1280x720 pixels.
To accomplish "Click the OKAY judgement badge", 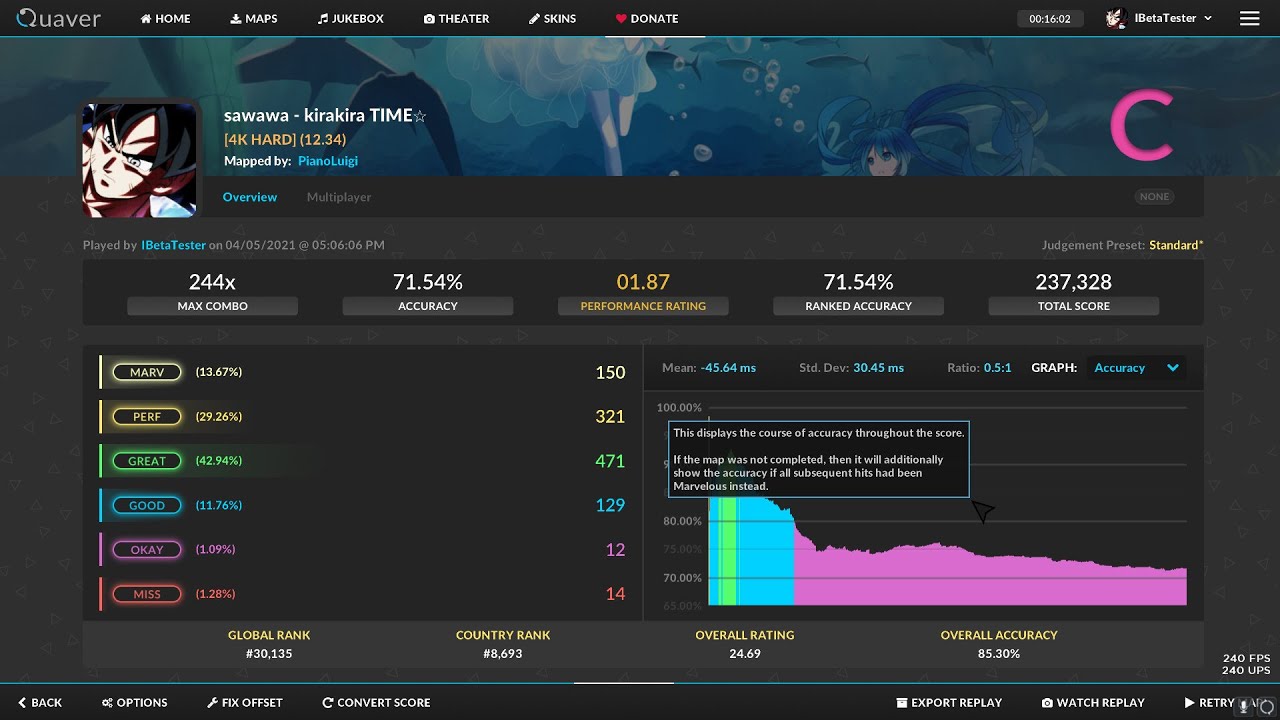I will coord(147,549).
